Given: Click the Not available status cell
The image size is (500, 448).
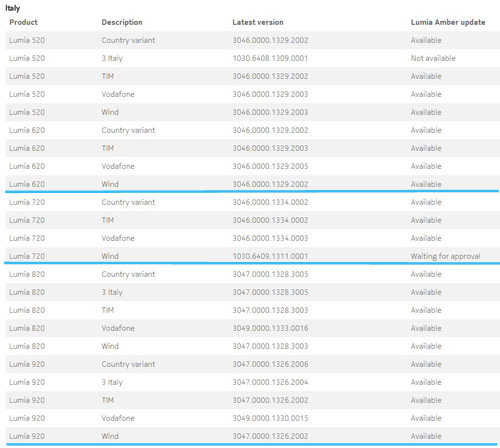Looking at the screenshot, I should click(x=433, y=58).
